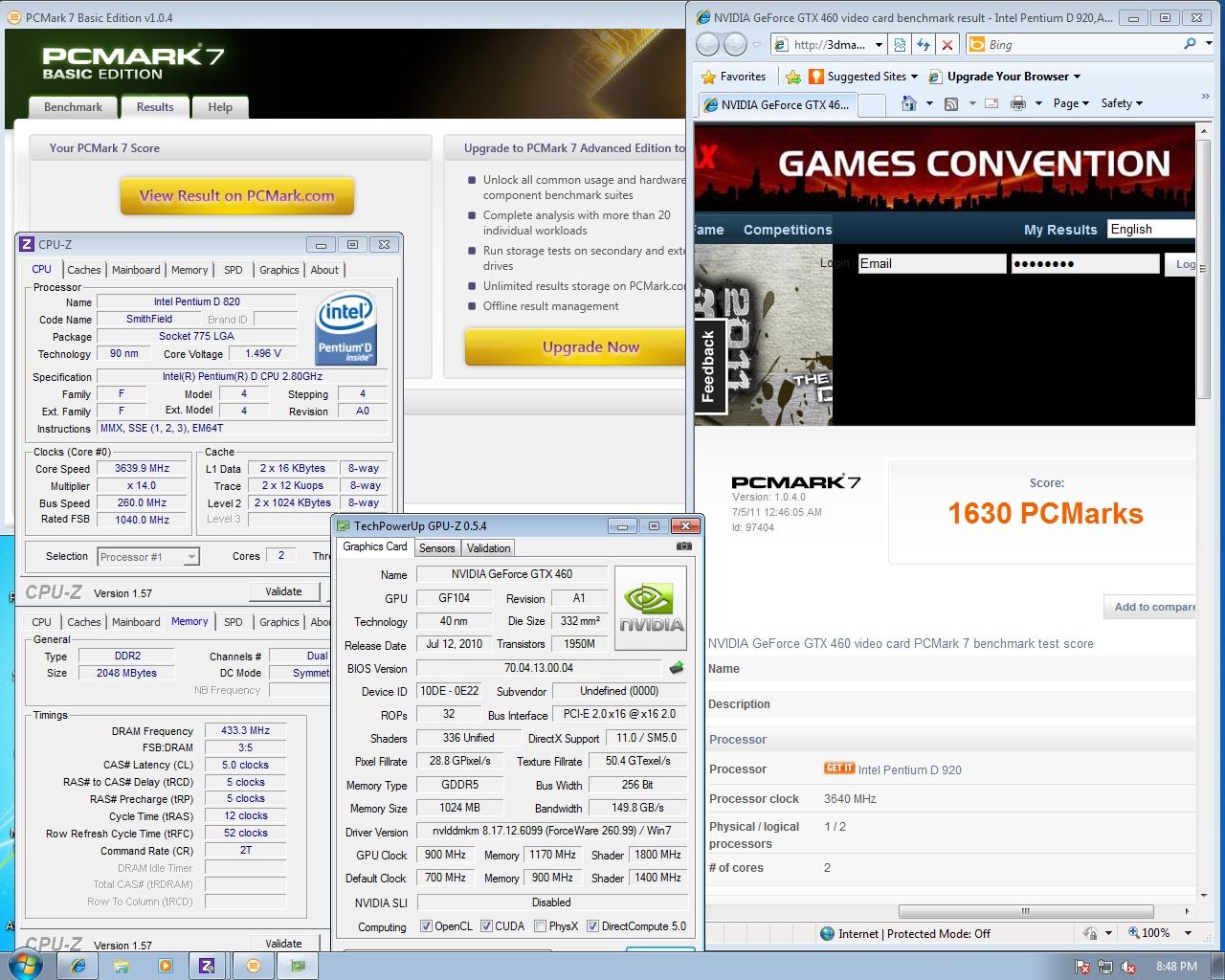This screenshot has height=980, width=1225.
Task: Open Windows Media Player taskbar icon
Action: point(165,966)
